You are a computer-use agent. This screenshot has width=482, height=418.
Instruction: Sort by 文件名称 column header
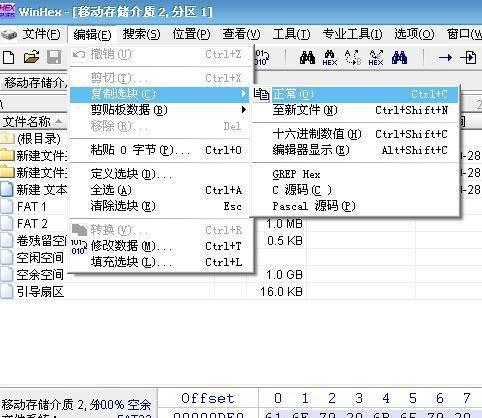pyautogui.click(x=33, y=122)
